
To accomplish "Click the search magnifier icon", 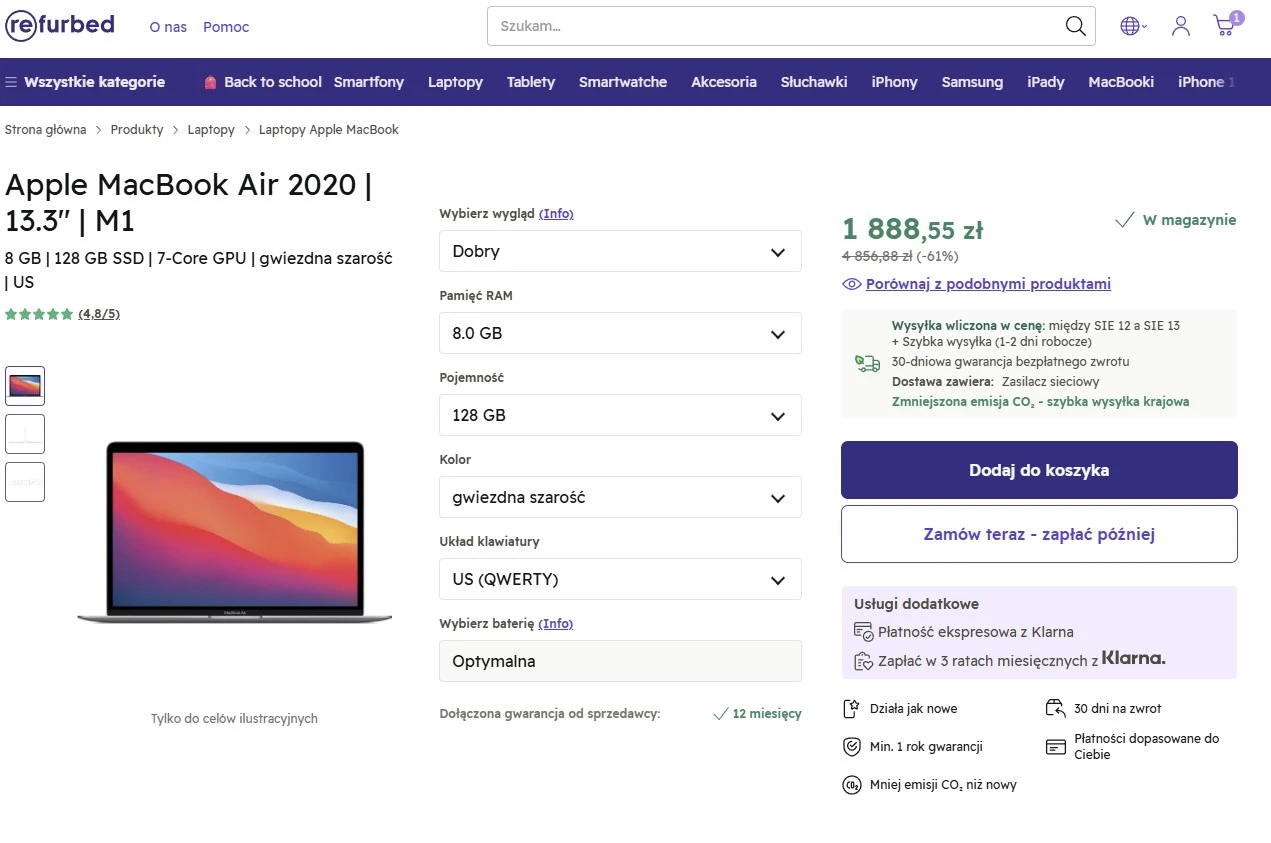I will click(1075, 26).
